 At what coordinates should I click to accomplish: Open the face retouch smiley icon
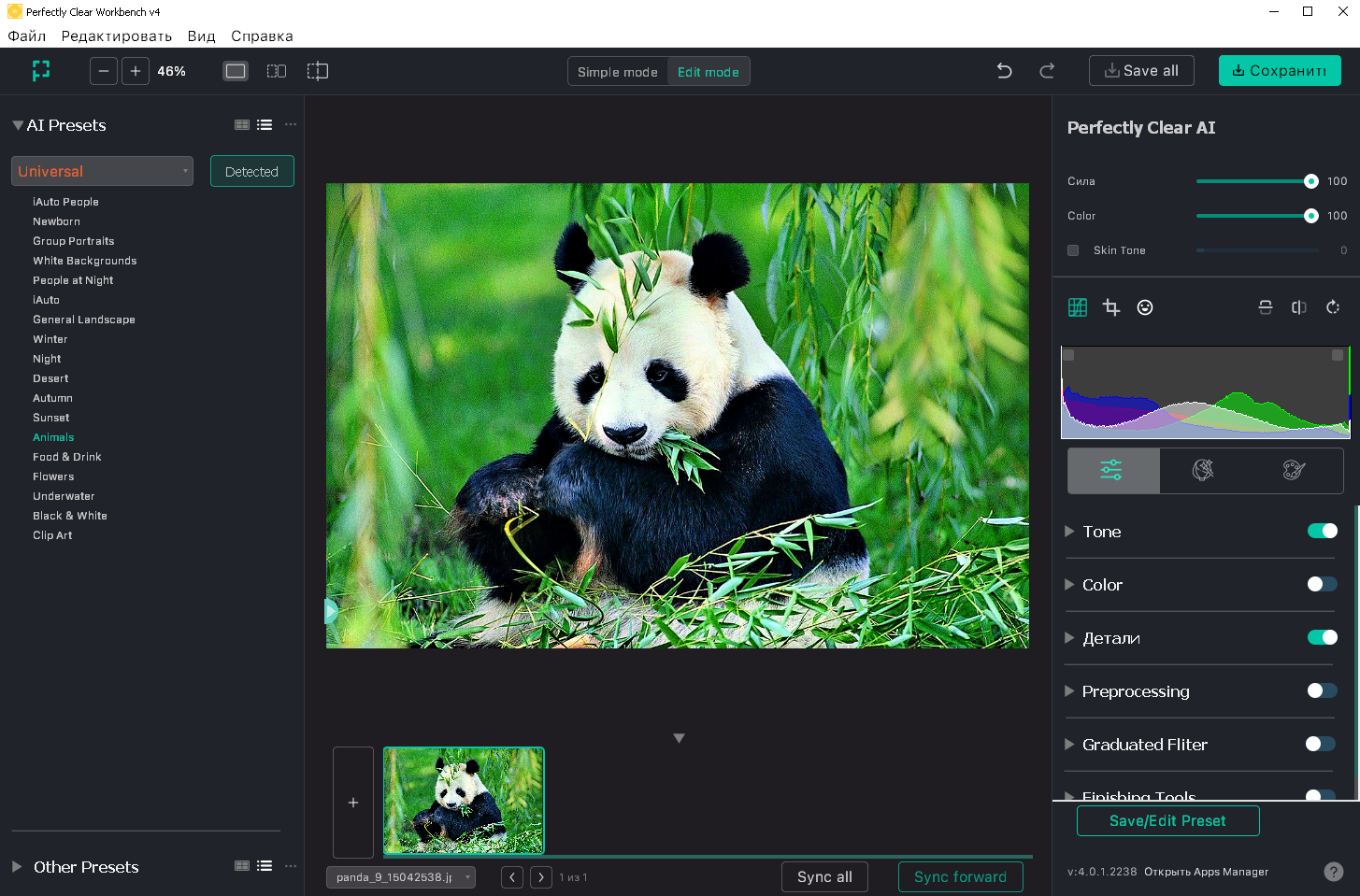coord(1145,307)
